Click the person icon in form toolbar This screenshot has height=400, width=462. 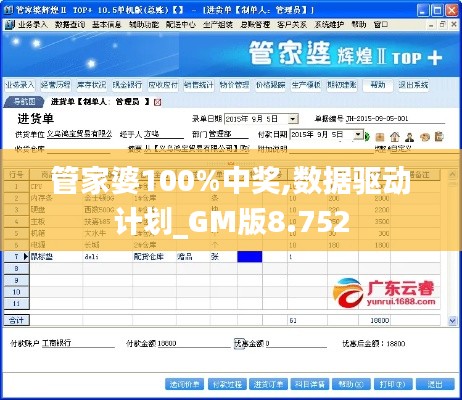(410, 136)
